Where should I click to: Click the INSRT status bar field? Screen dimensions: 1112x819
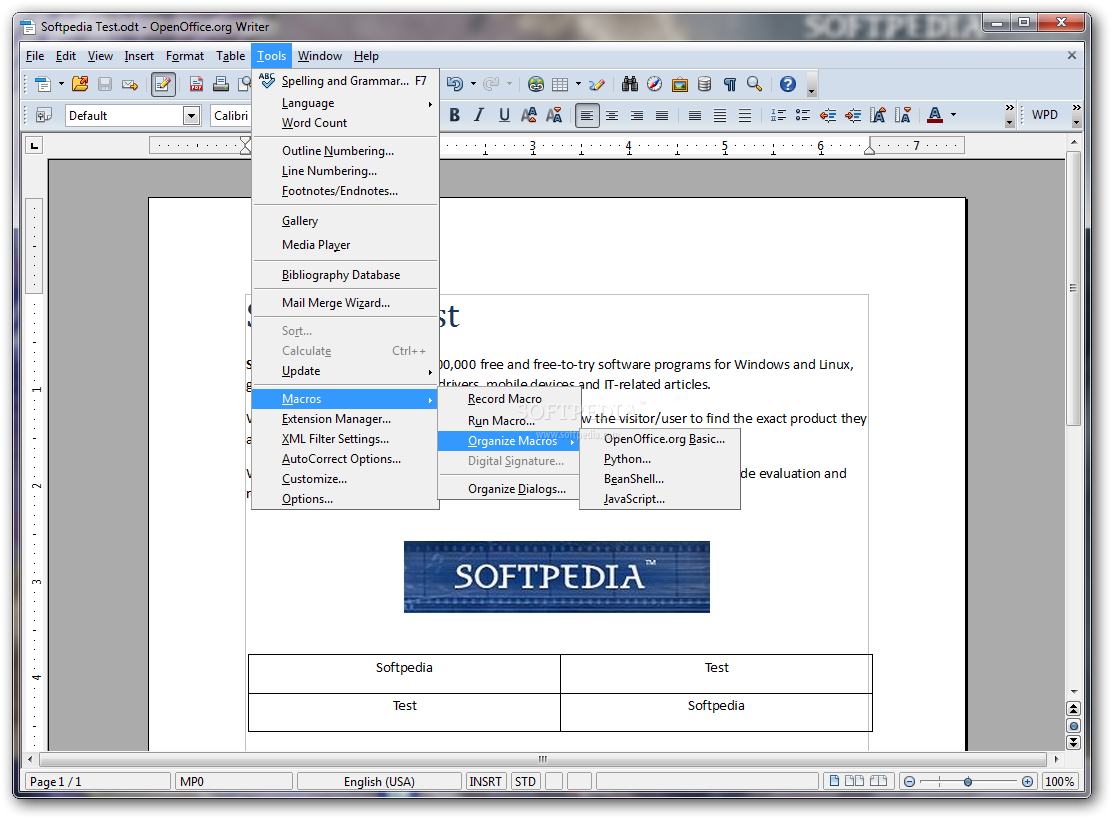485,781
